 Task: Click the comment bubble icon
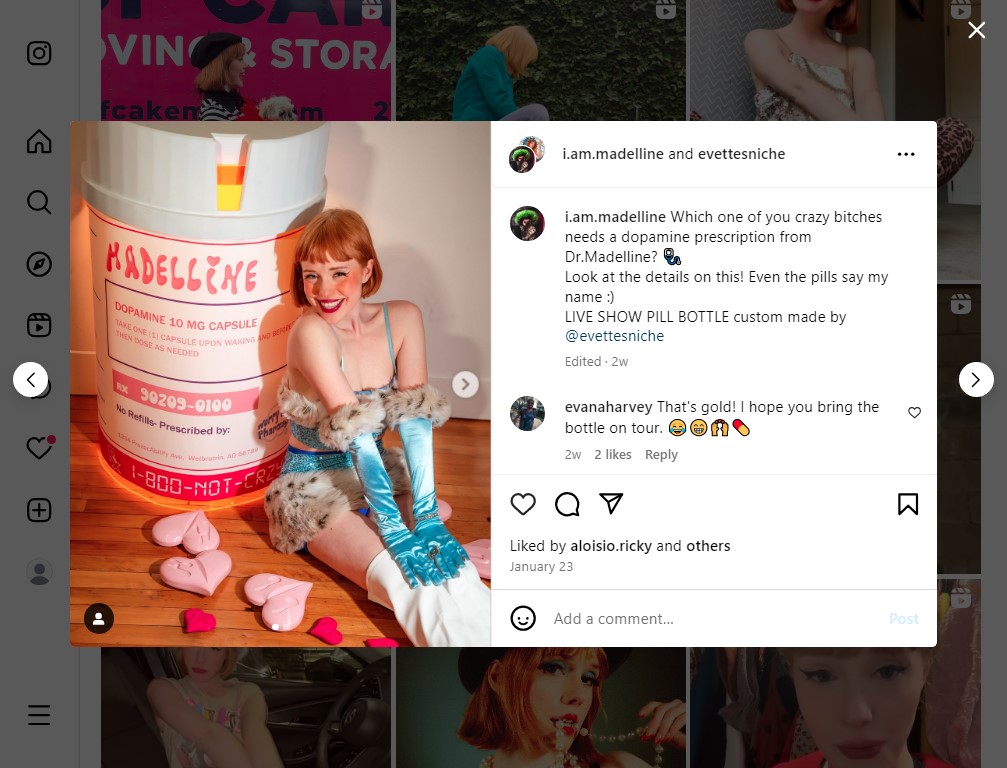click(567, 504)
